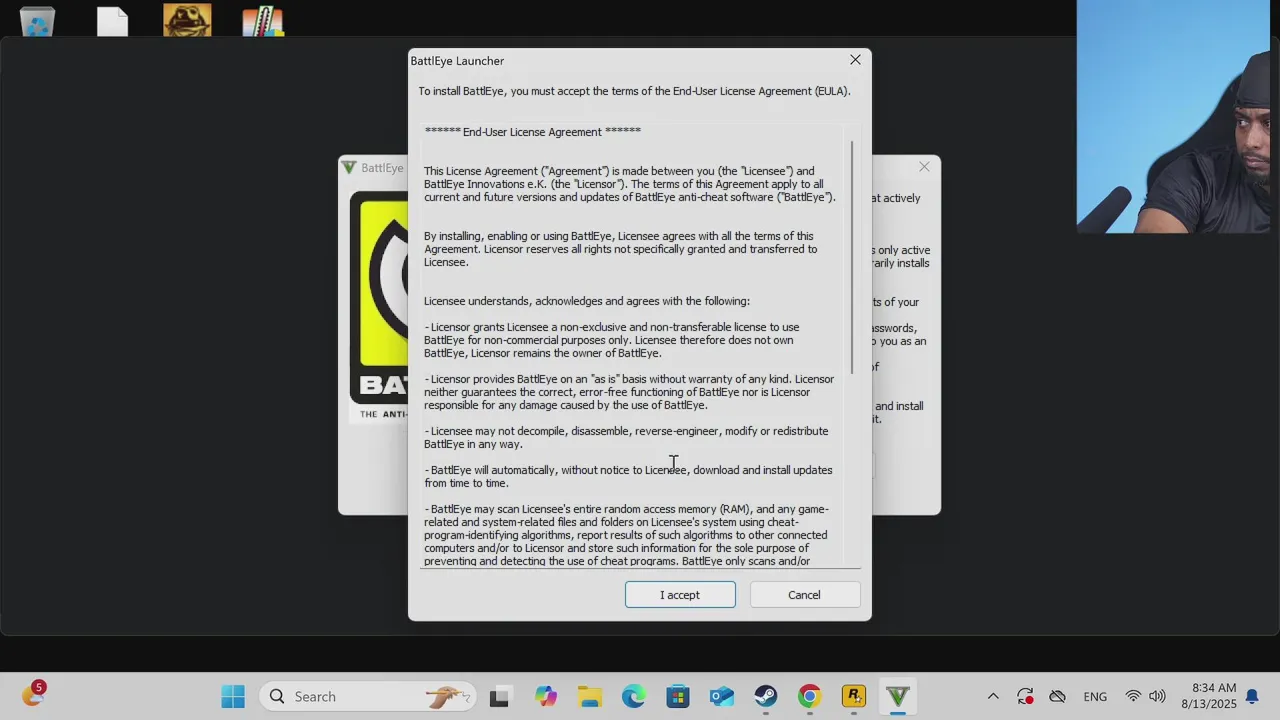Click the OneDrive cloud tray icon
The height and width of the screenshot is (720, 1280).
pyautogui.click(x=1057, y=696)
